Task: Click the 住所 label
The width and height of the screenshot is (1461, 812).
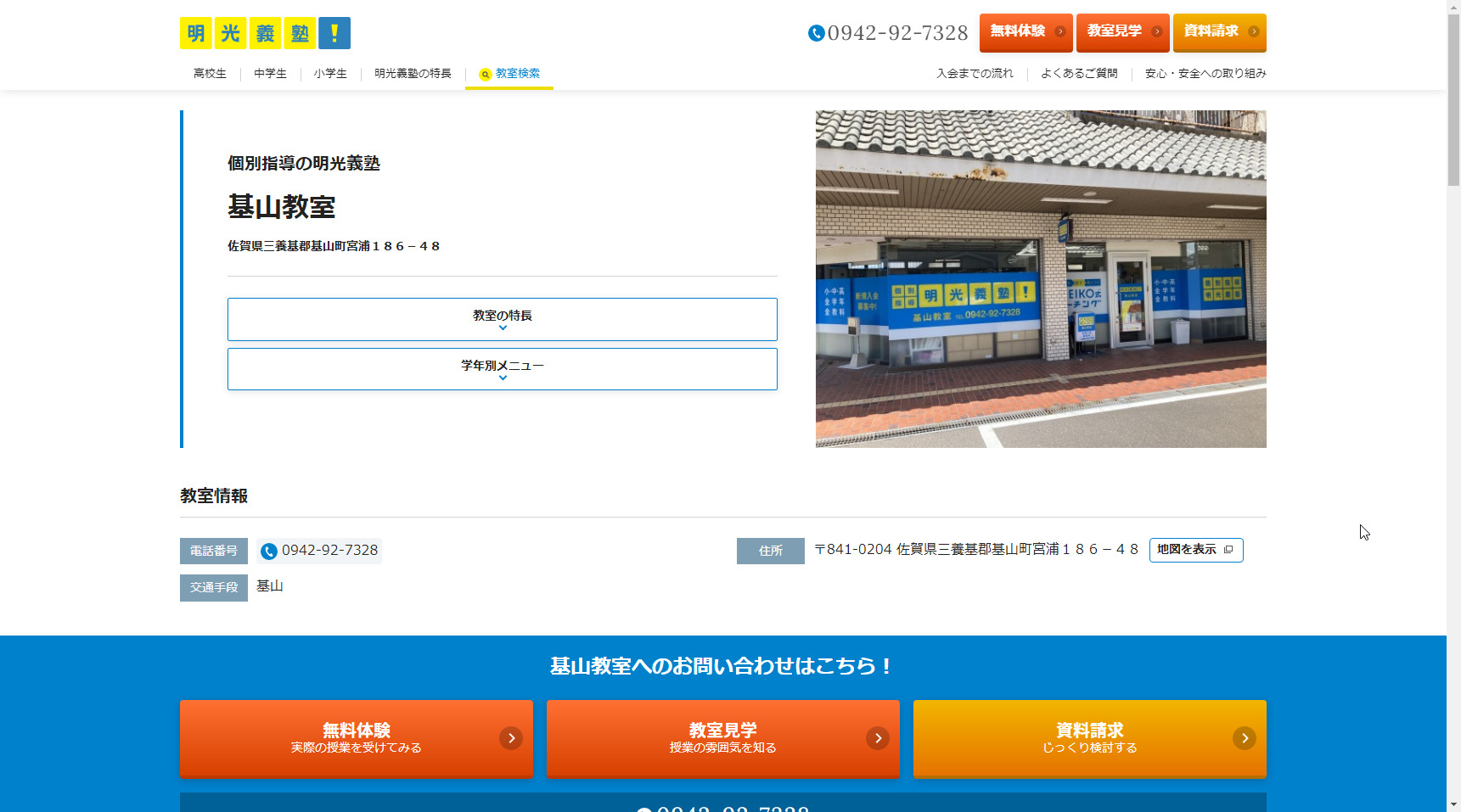Action: pos(771,552)
